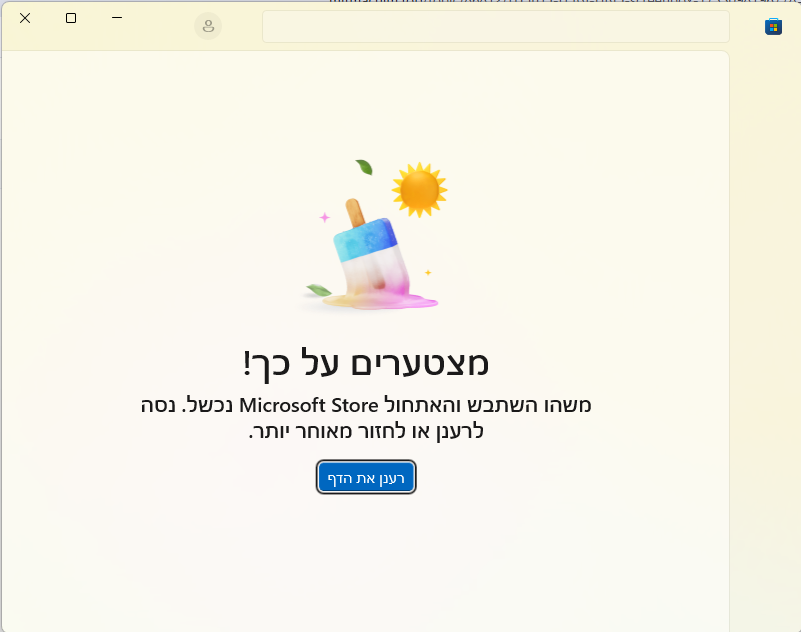Screen dimensions: 801x632
Task: Click the melting popsicle error illustration
Action: click(x=373, y=235)
